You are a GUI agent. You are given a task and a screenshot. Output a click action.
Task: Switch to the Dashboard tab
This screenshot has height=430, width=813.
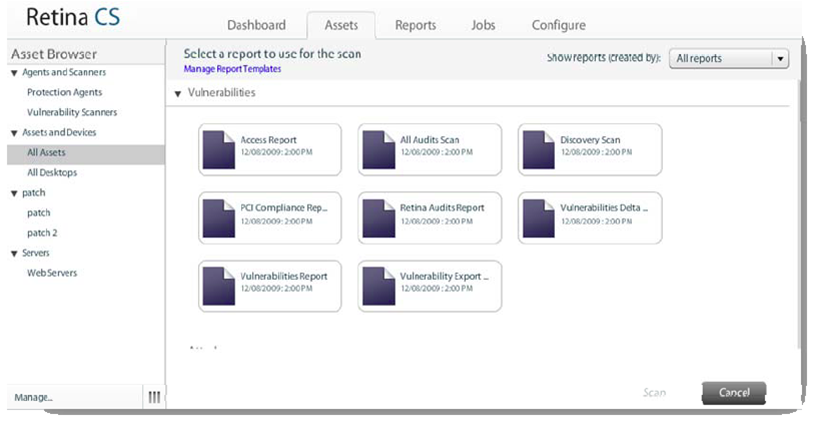tap(256, 25)
